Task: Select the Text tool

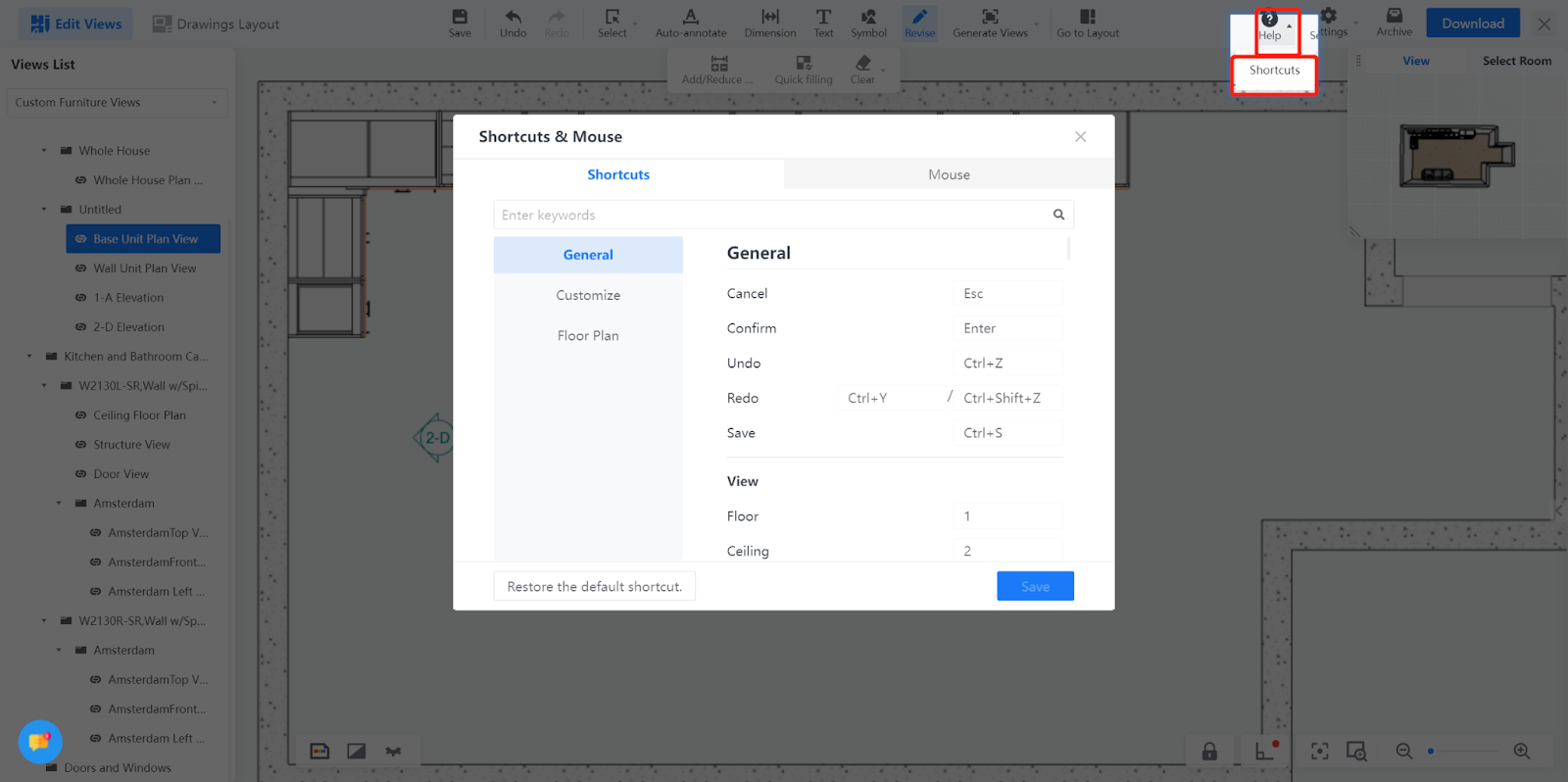Action: (823, 18)
